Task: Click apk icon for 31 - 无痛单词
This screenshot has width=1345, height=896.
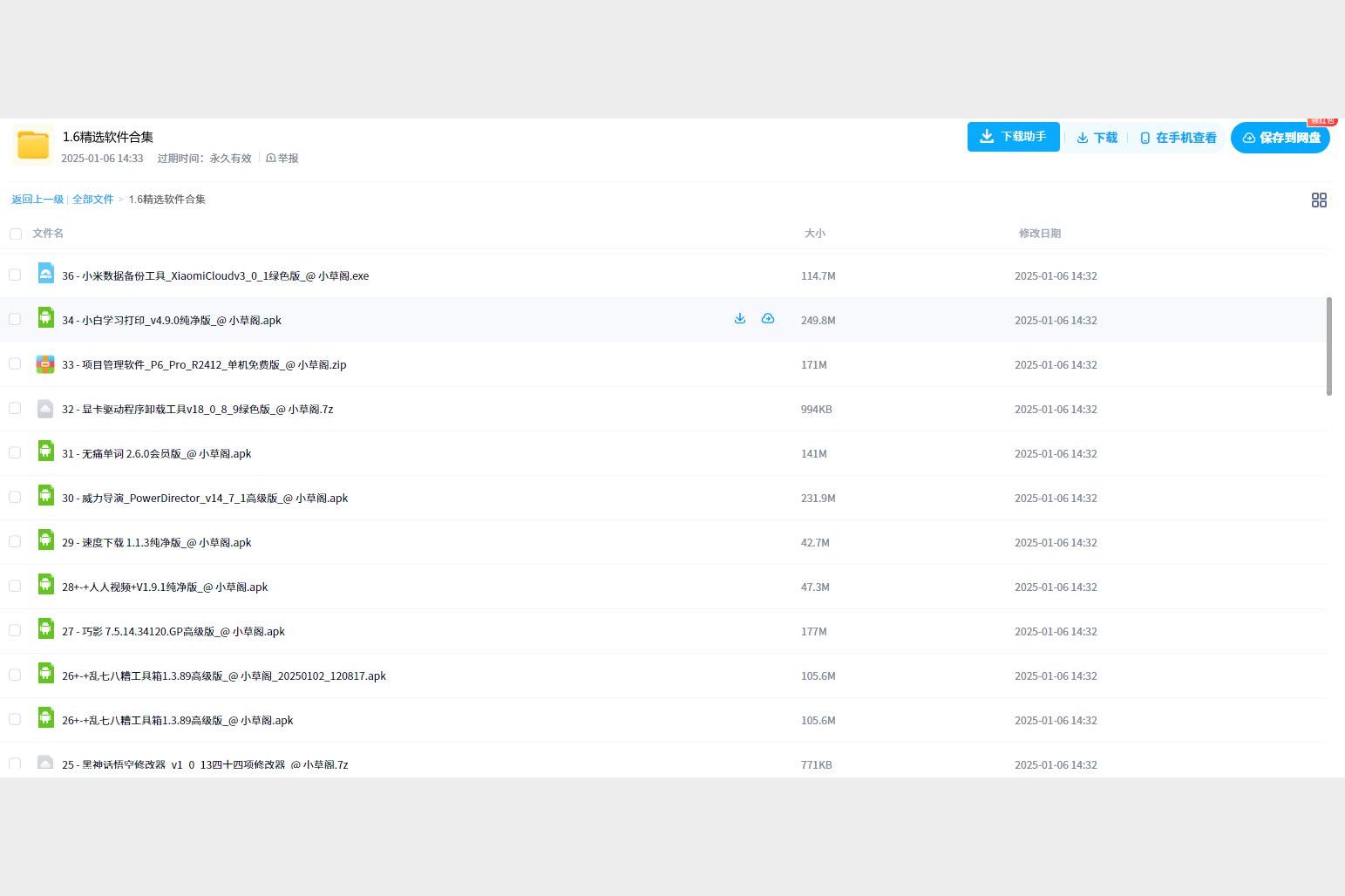Action: (45, 451)
